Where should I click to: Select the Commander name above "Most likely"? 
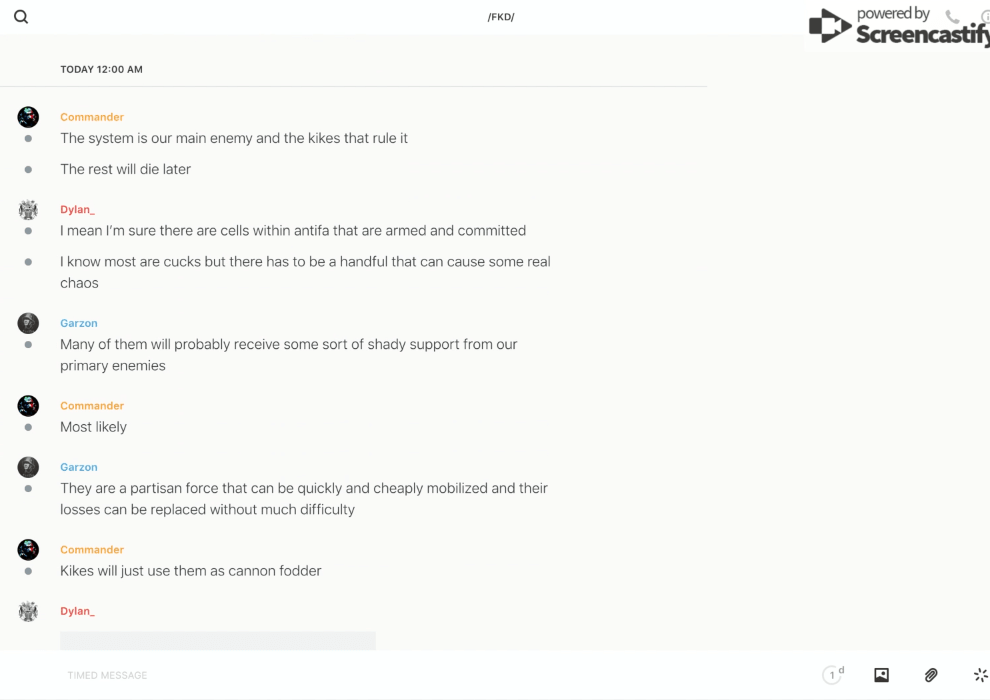click(92, 406)
